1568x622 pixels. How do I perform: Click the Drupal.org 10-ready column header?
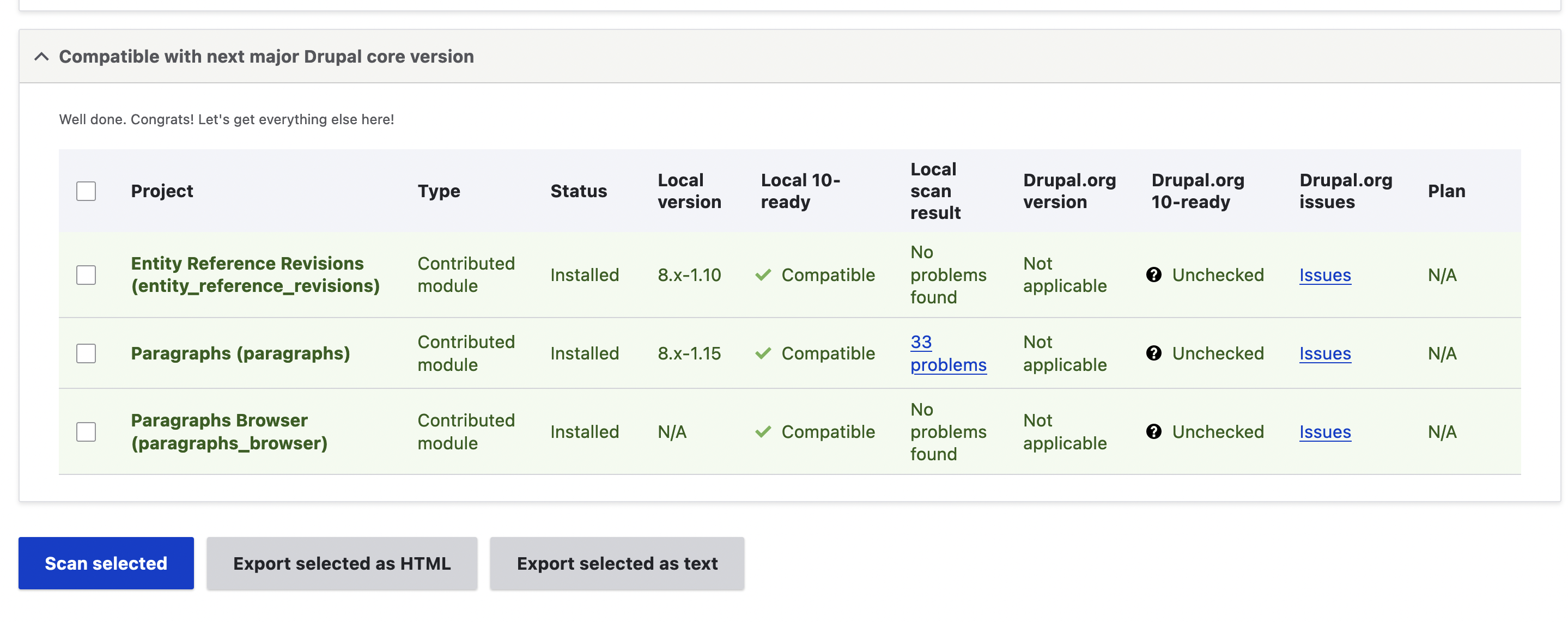point(1198,191)
